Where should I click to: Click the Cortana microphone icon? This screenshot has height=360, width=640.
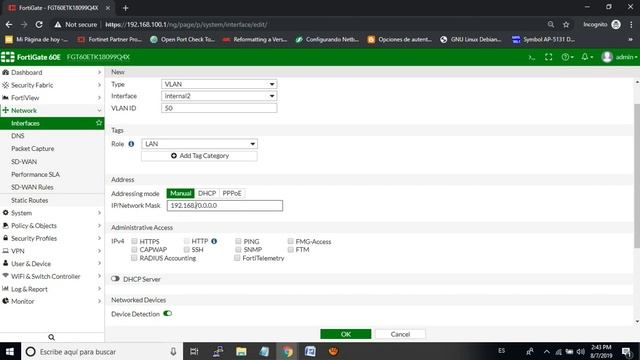[173, 351]
